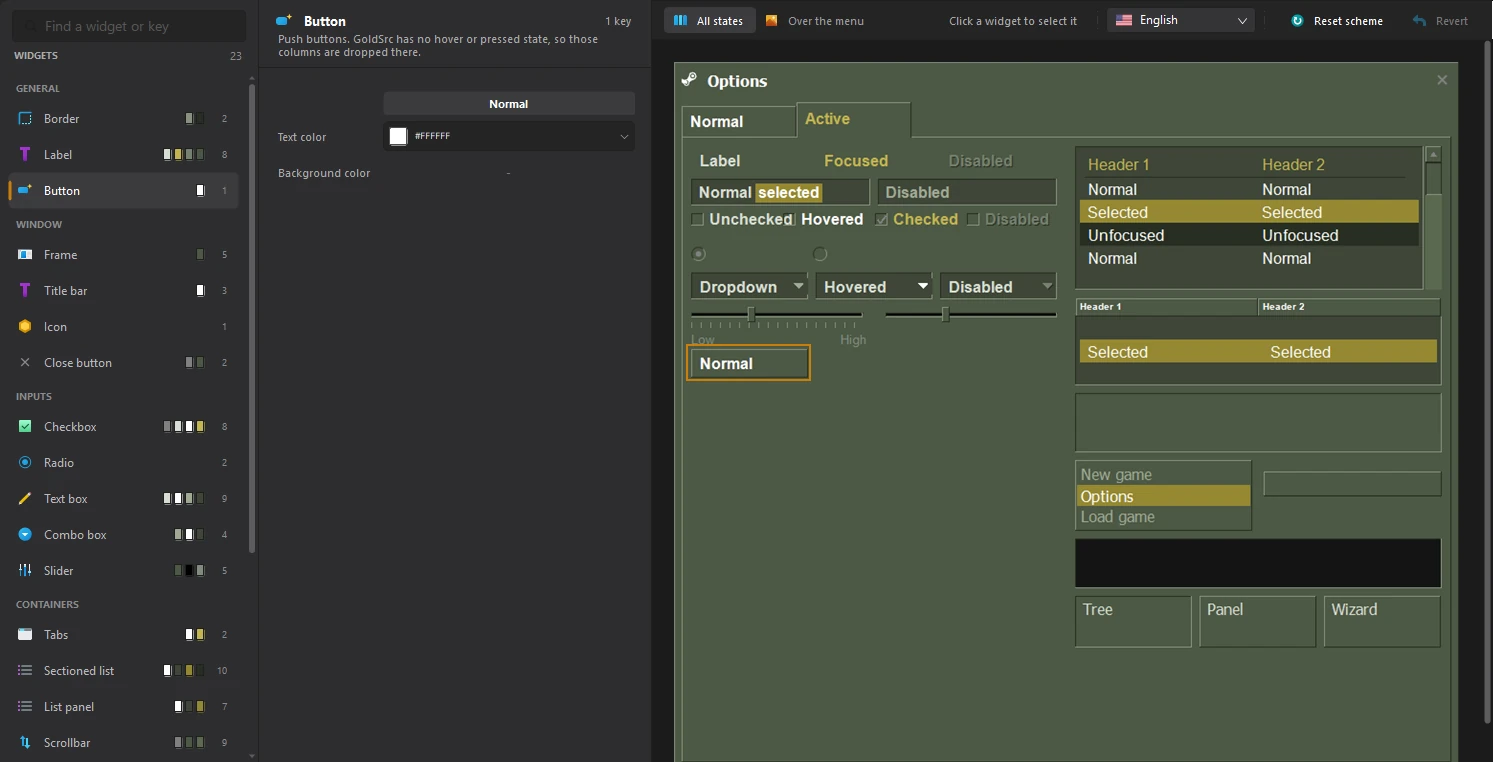
Task: Open the Sectioned list icon
Action: click(25, 670)
